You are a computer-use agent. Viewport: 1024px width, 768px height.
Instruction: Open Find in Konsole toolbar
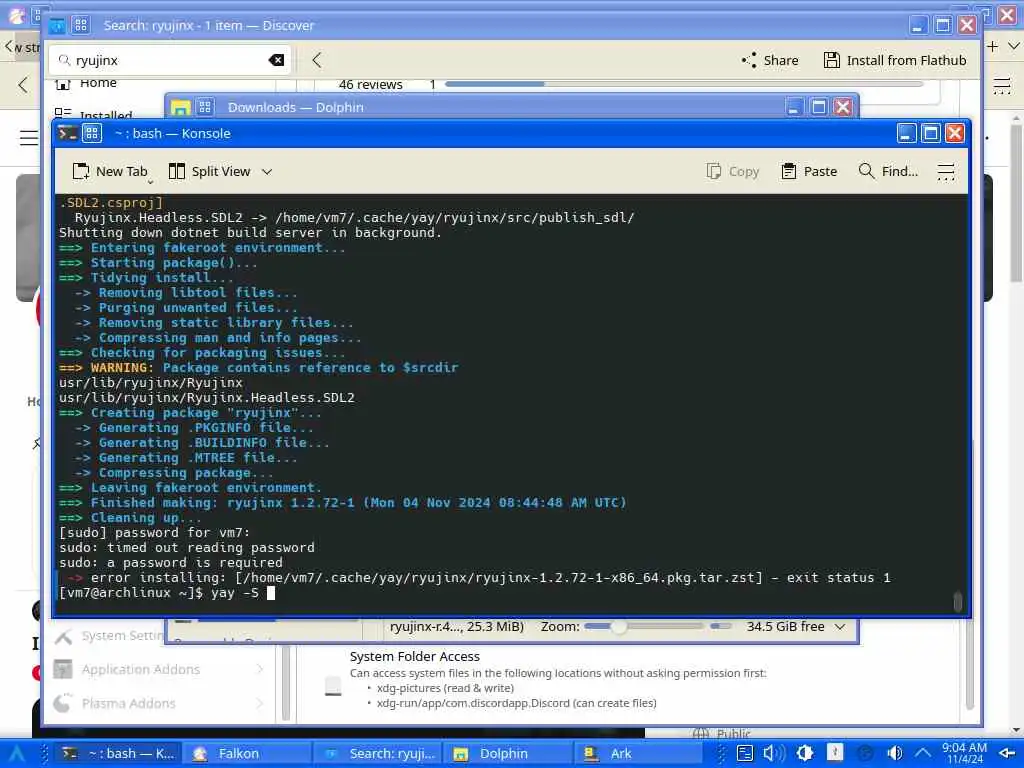(x=888, y=171)
